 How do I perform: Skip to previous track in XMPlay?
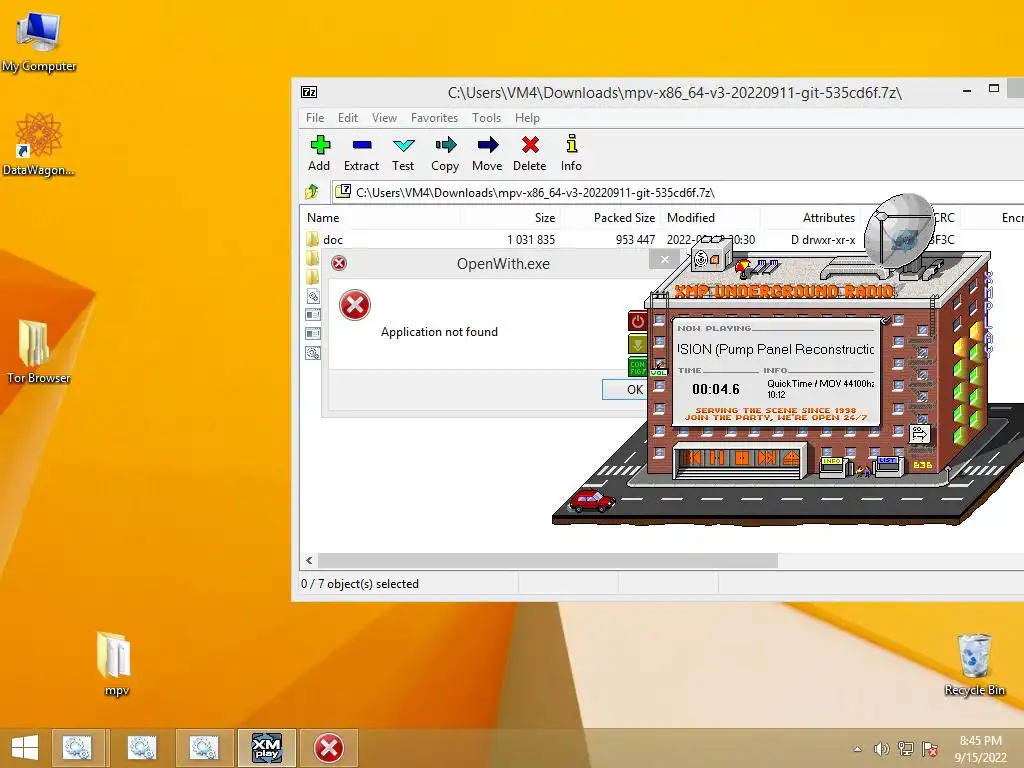pyautogui.click(x=693, y=458)
